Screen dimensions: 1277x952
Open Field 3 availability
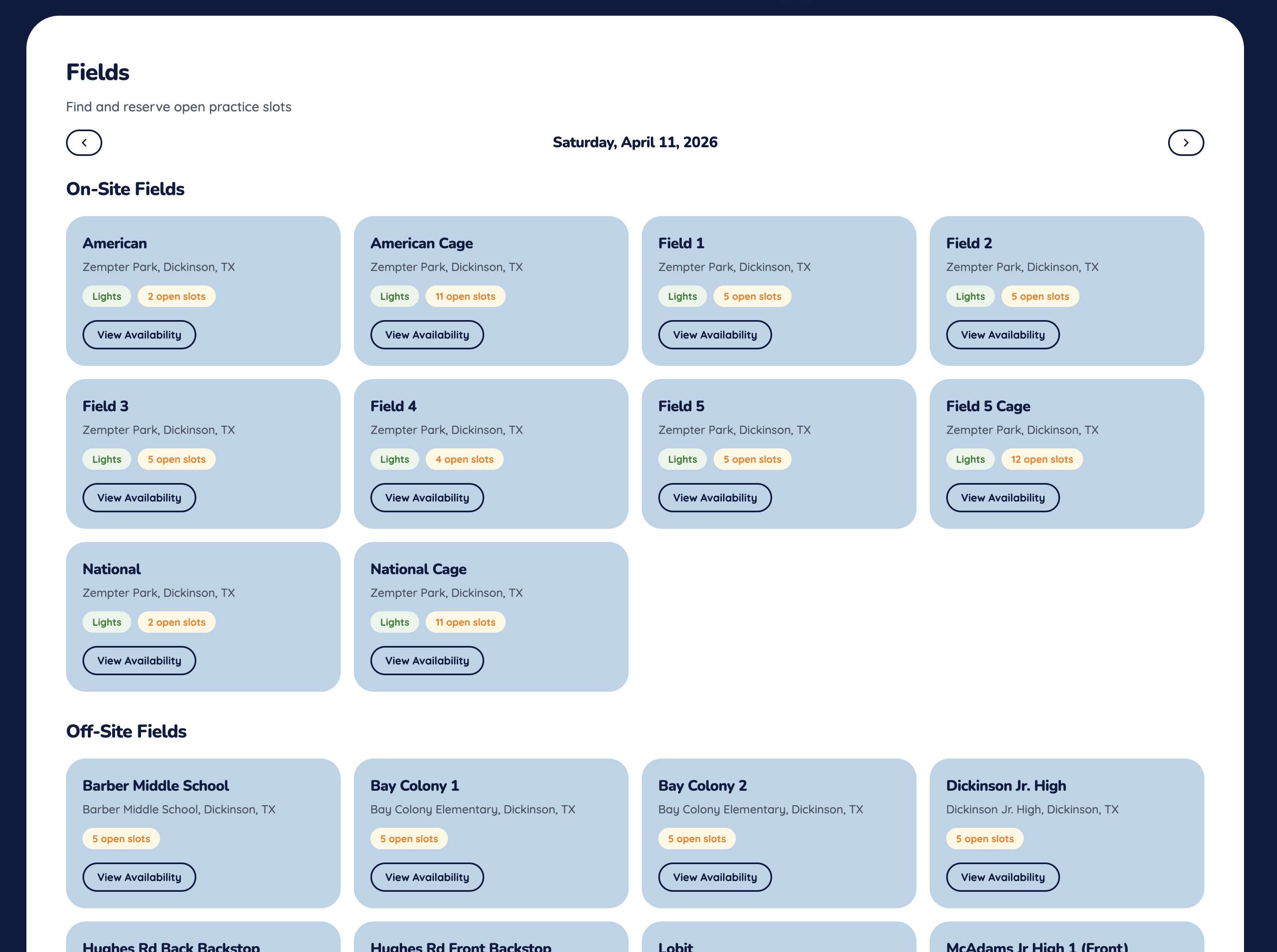click(139, 498)
